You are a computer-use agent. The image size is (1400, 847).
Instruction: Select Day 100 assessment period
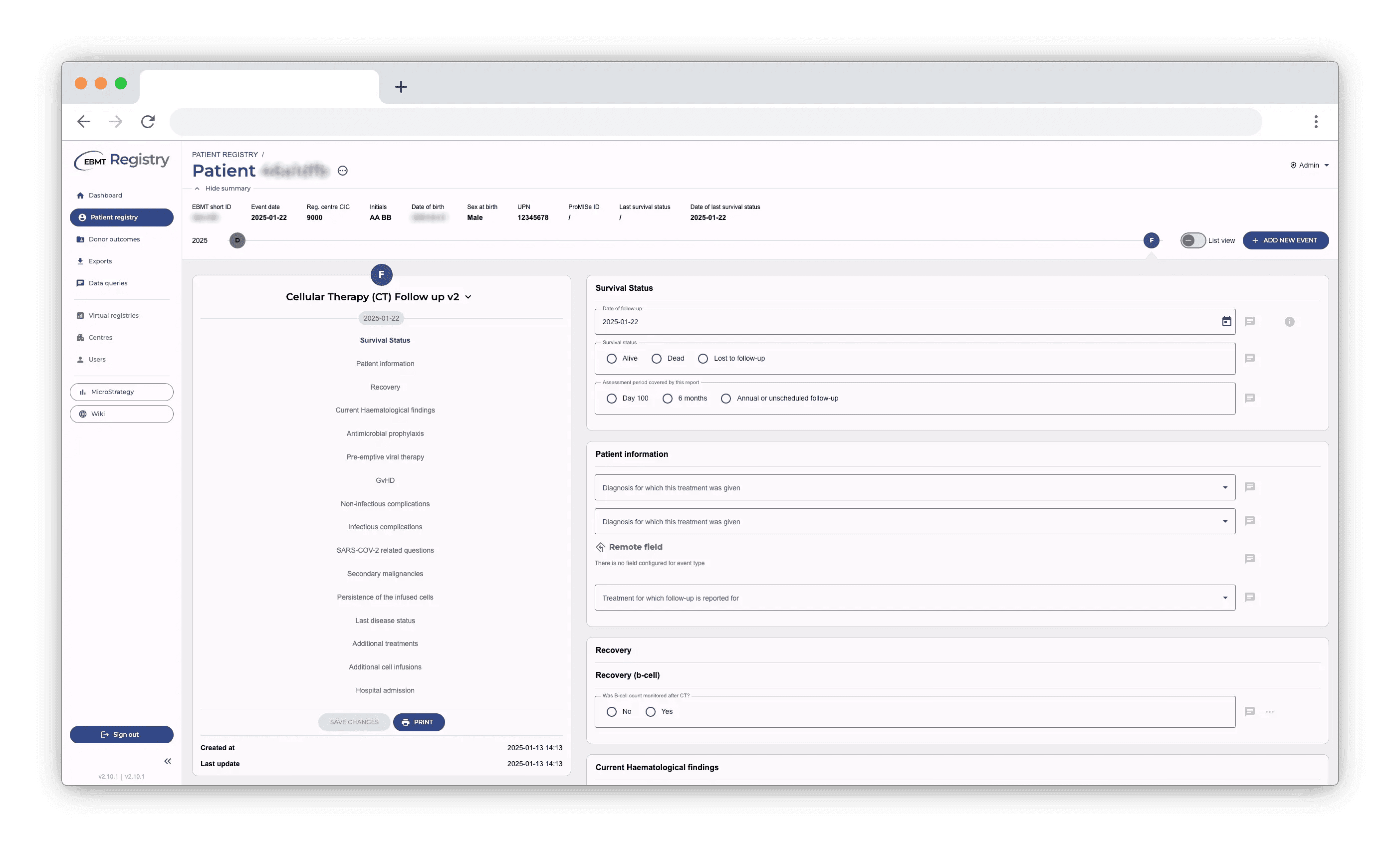611,399
